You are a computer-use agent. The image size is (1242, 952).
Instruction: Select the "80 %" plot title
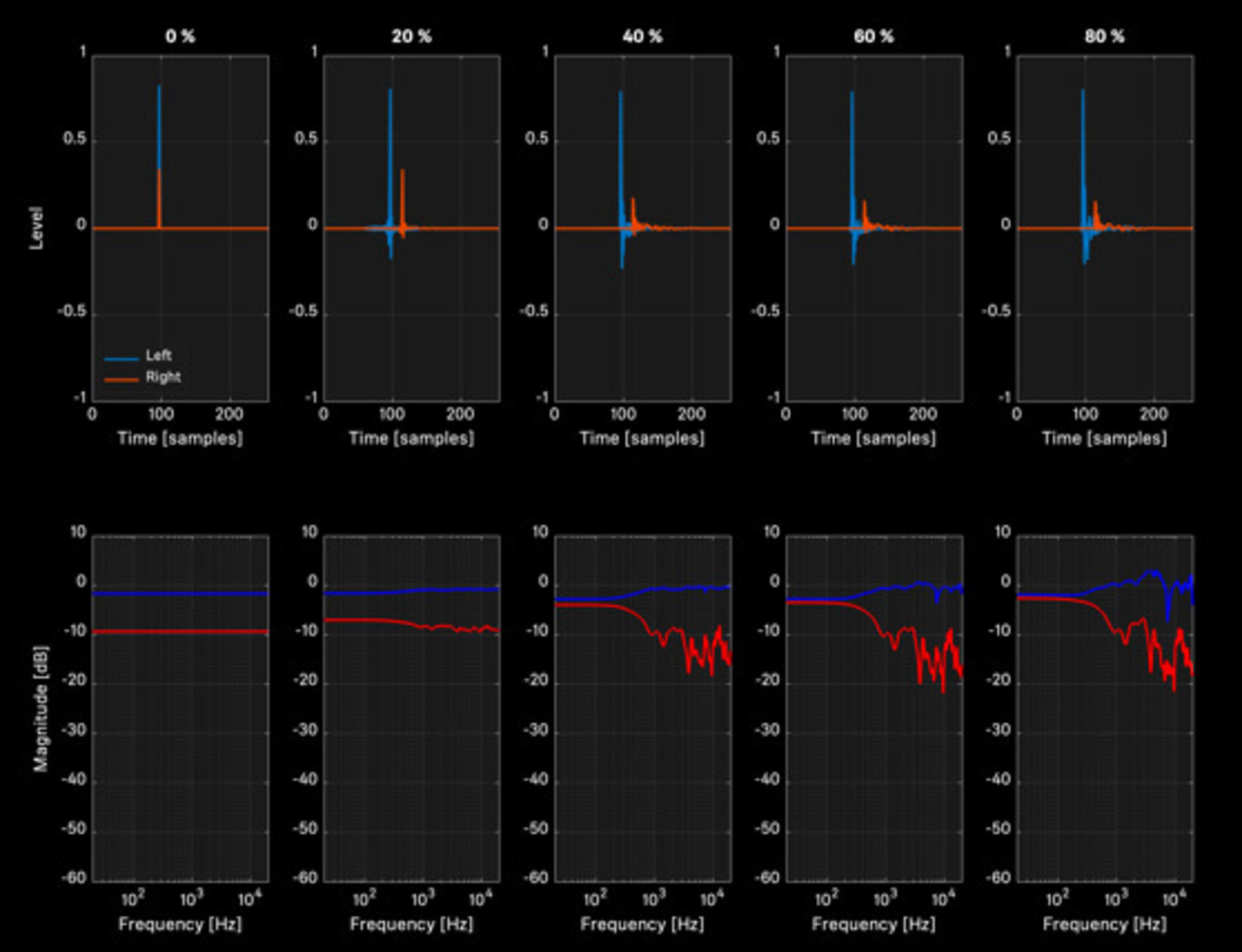coord(1104,36)
